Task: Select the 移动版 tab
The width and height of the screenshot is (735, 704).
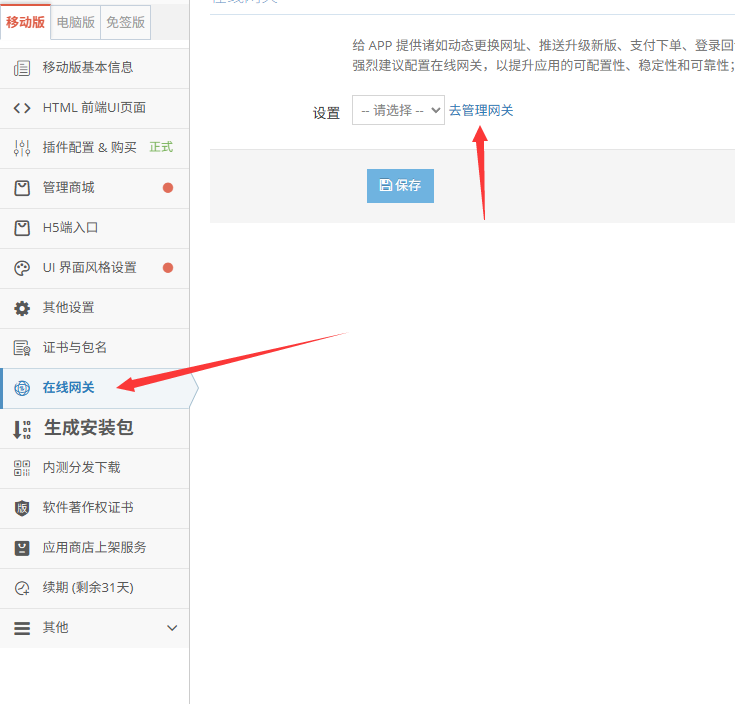Action: click(x=26, y=22)
